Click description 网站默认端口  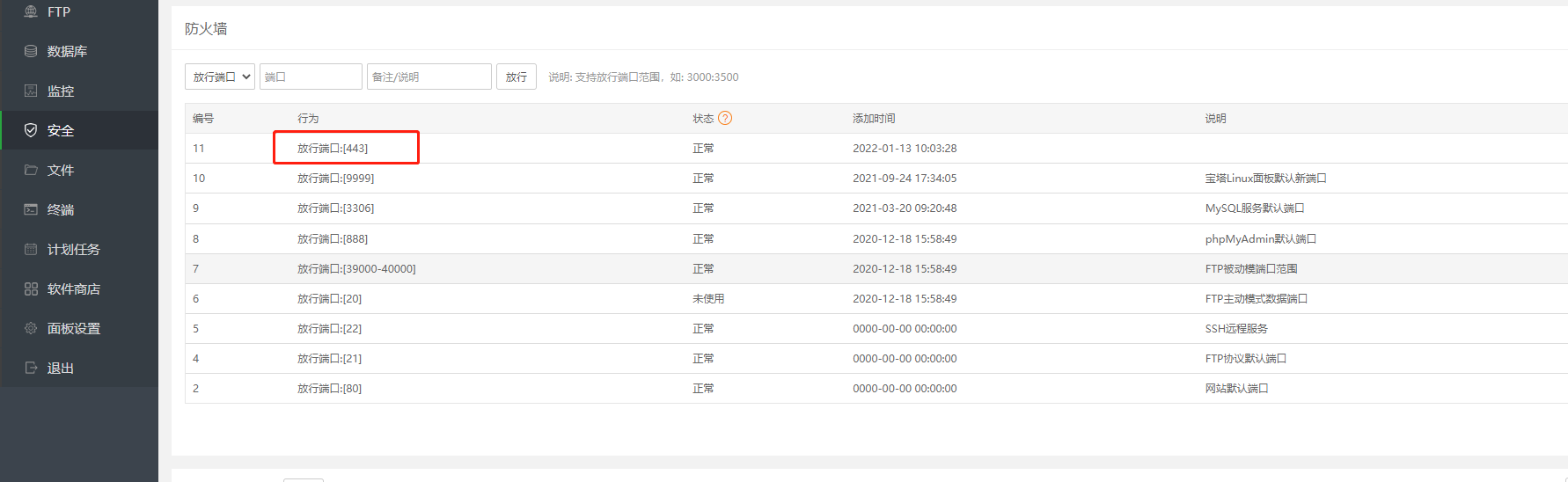point(1236,388)
